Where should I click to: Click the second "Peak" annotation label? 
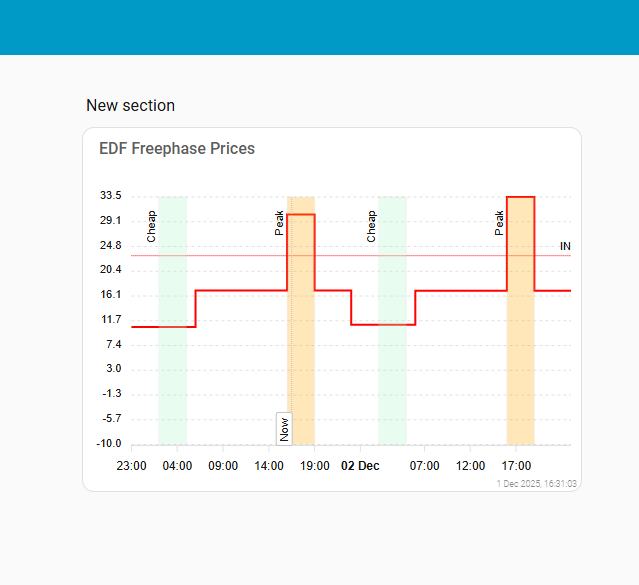[500, 223]
